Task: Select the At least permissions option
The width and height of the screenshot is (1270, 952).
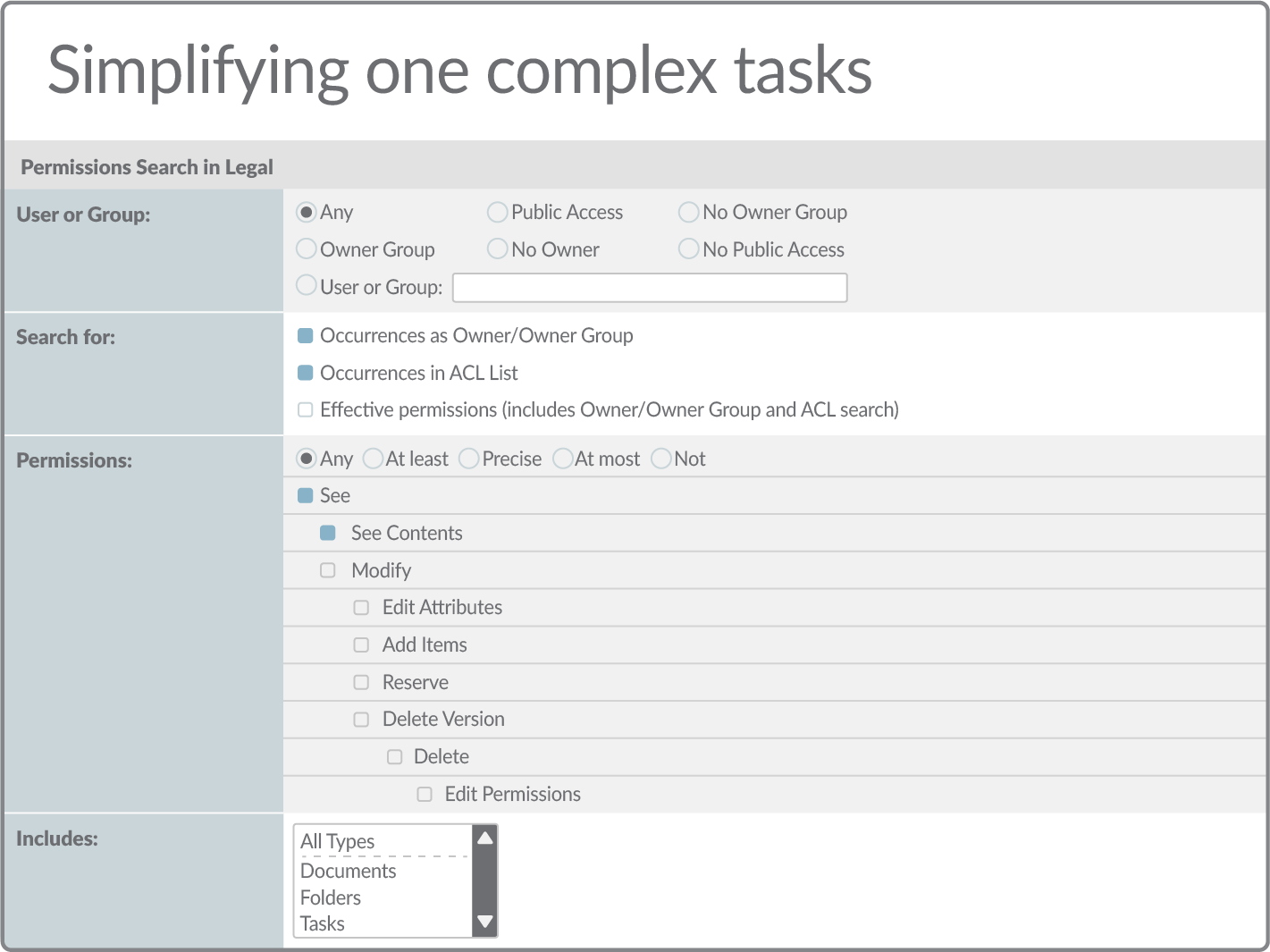Action: click(373, 459)
